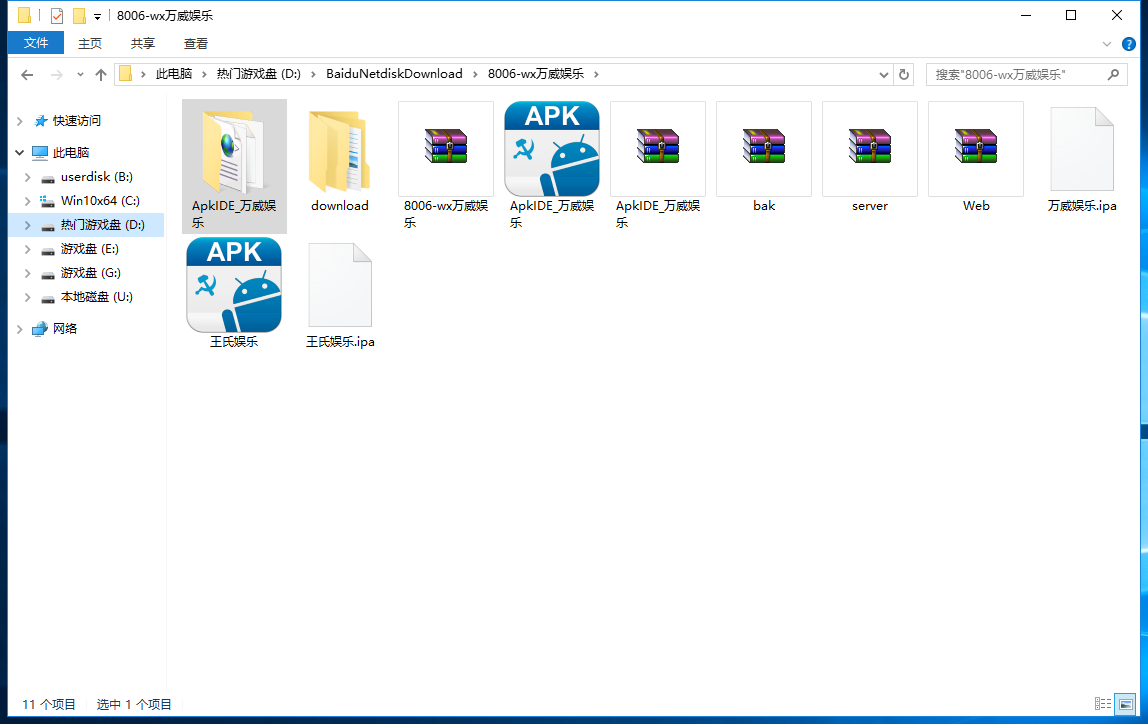The image size is (1148, 724).
Task: Select the 万威娱乐.ipa file icon
Action: point(1082,149)
